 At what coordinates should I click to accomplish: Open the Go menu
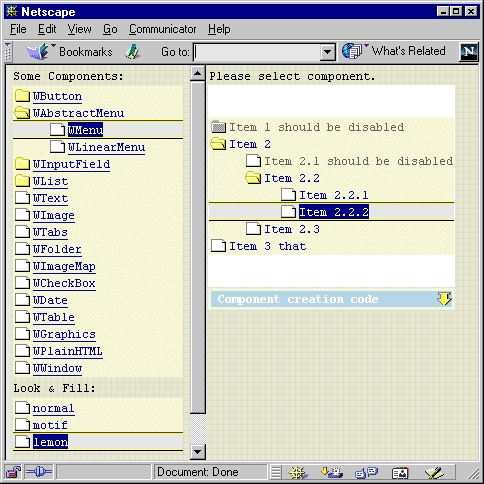pyautogui.click(x=110, y=29)
